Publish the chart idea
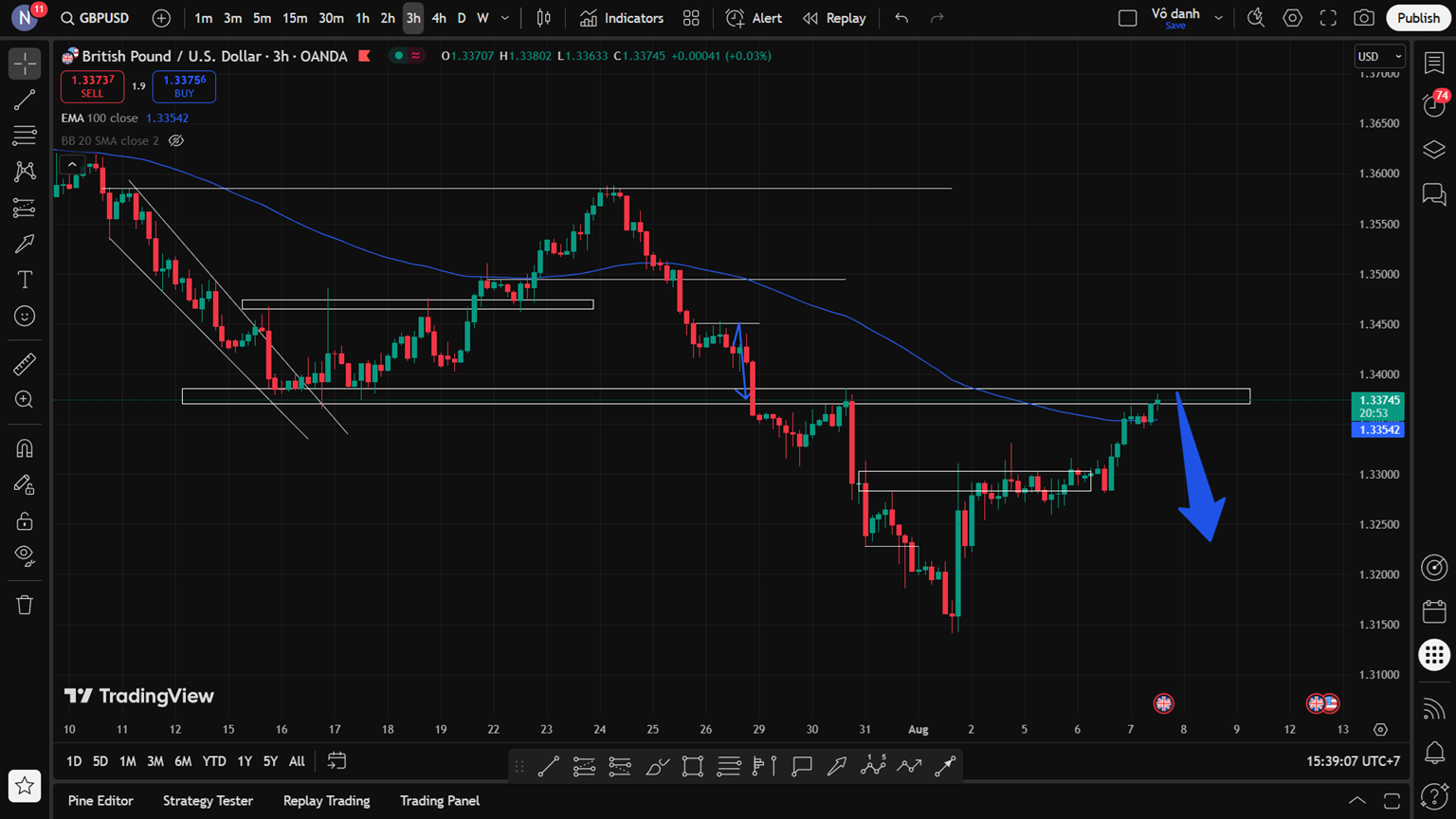The width and height of the screenshot is (1456, 819). click(x=1418, y=18)
